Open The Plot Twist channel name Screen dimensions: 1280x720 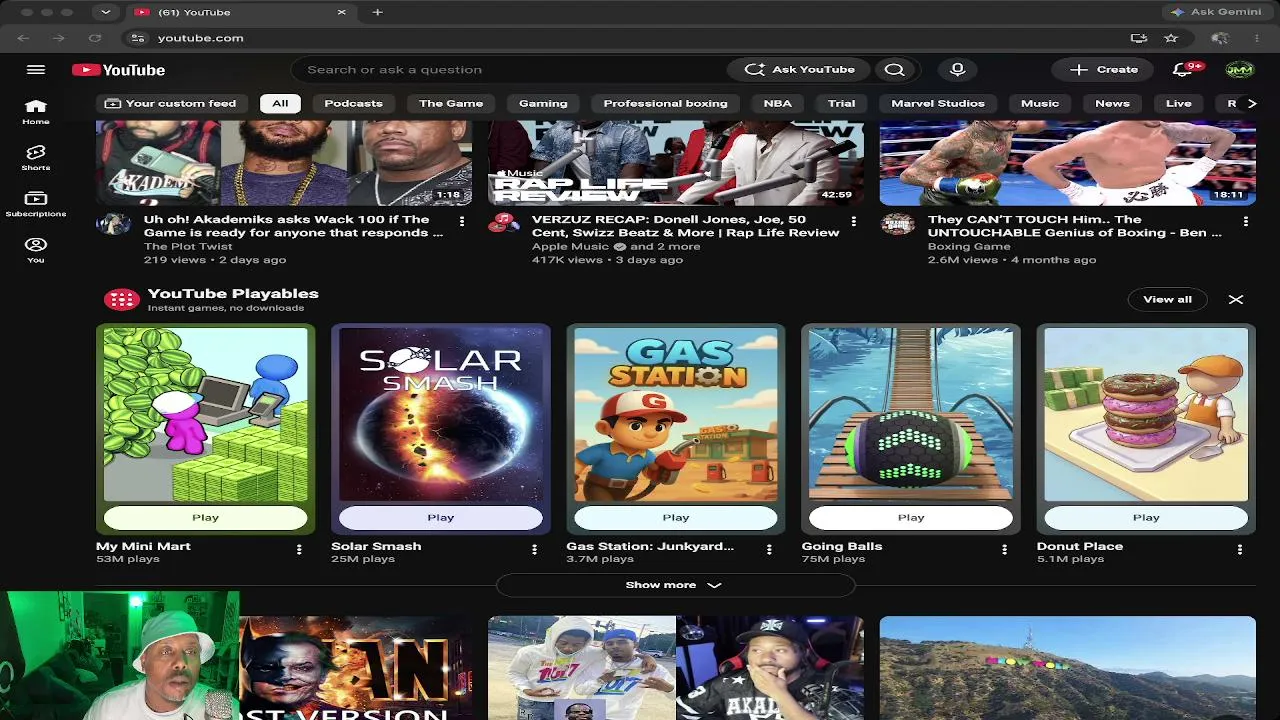188,246
